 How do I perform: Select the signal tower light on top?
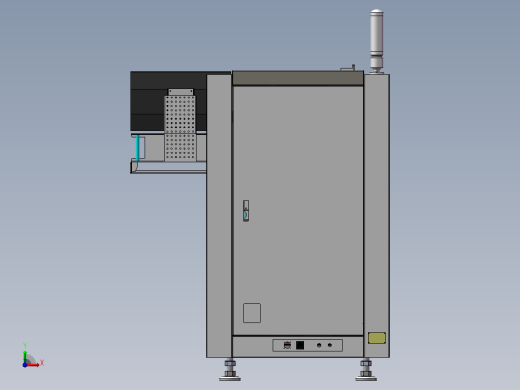[377, 41]
